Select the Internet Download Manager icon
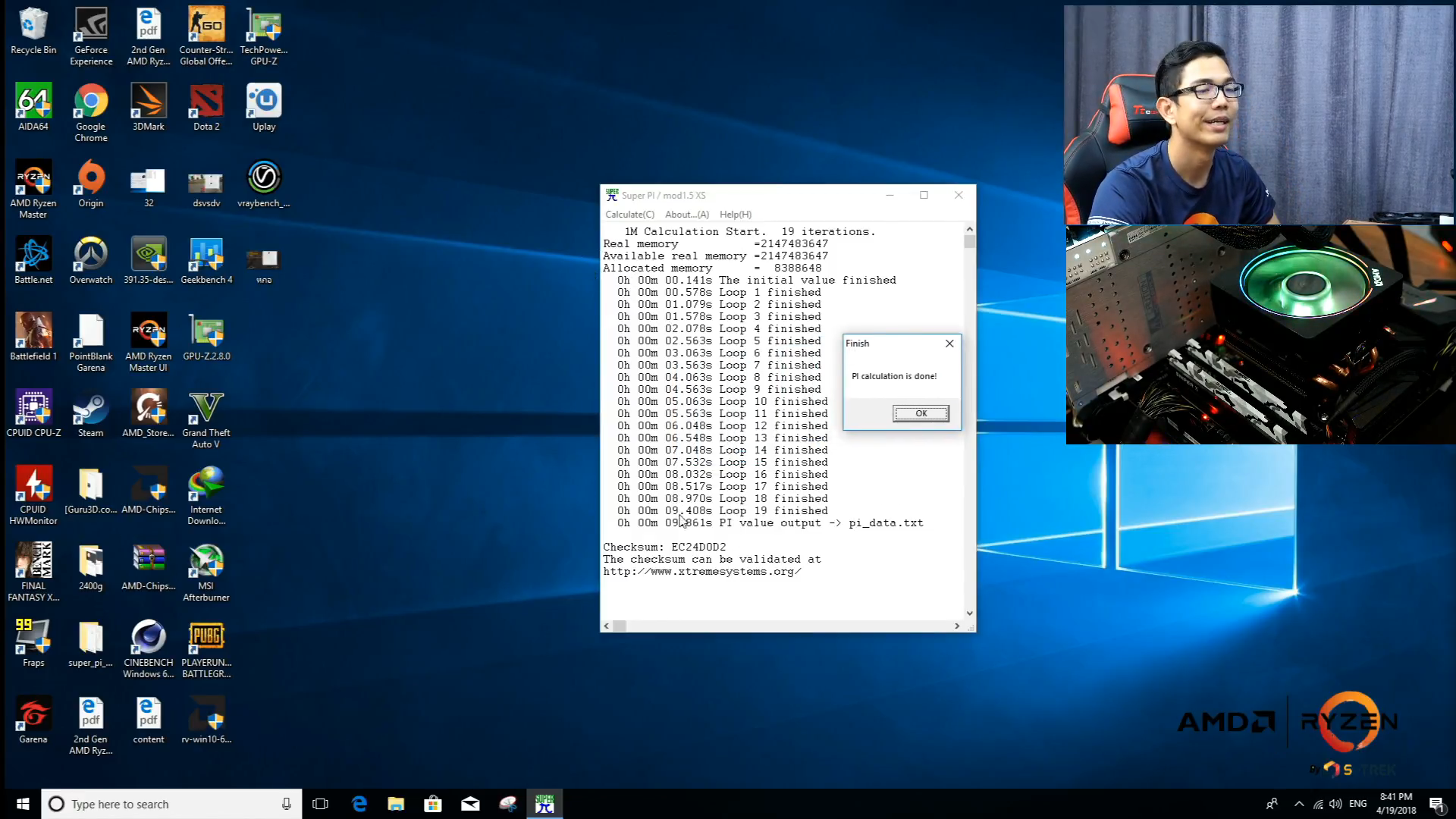This screenshot has width=1456, height=819. point(206,496)
